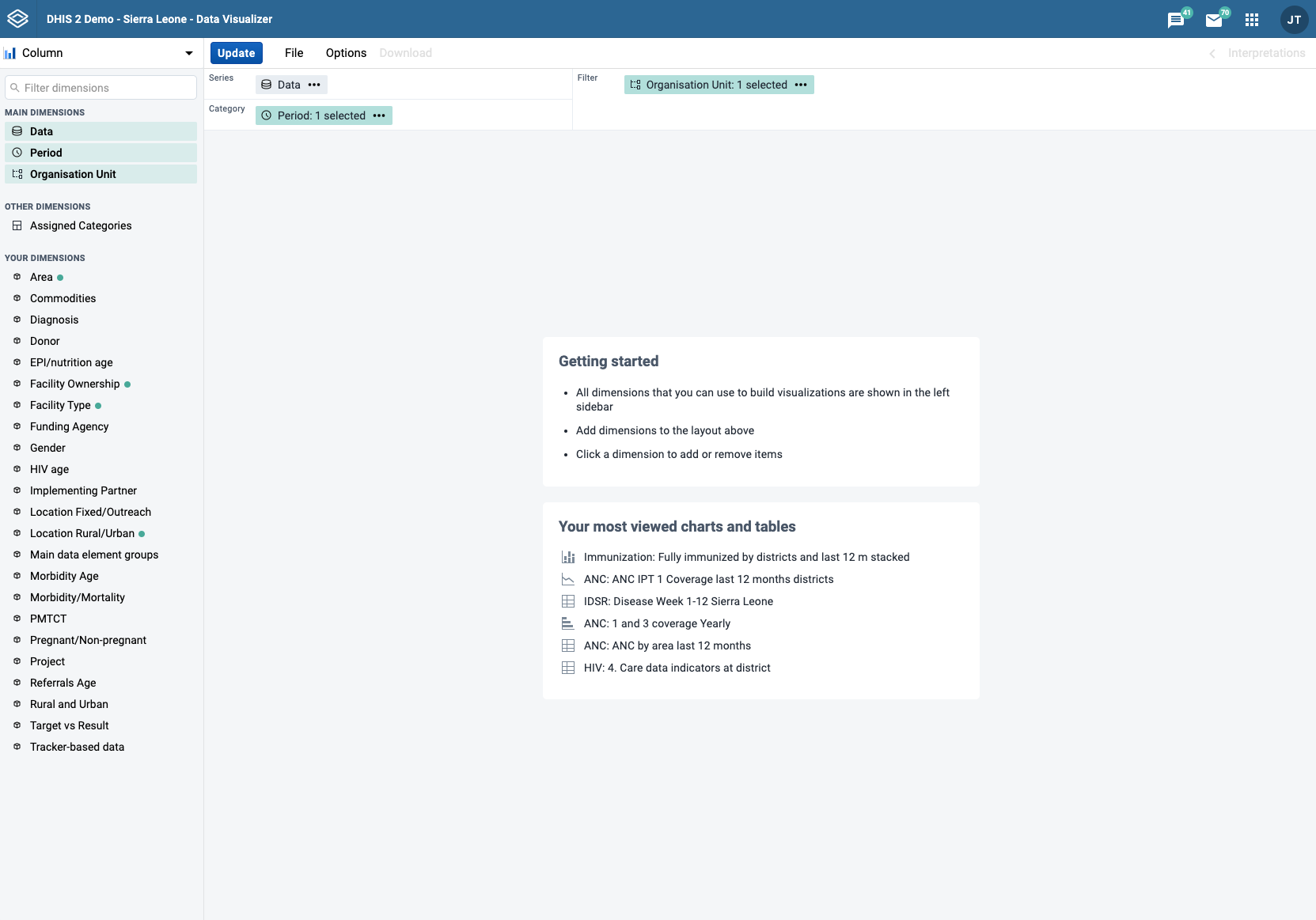Click the Morbidity Age dimension icon

coord(17,576)
